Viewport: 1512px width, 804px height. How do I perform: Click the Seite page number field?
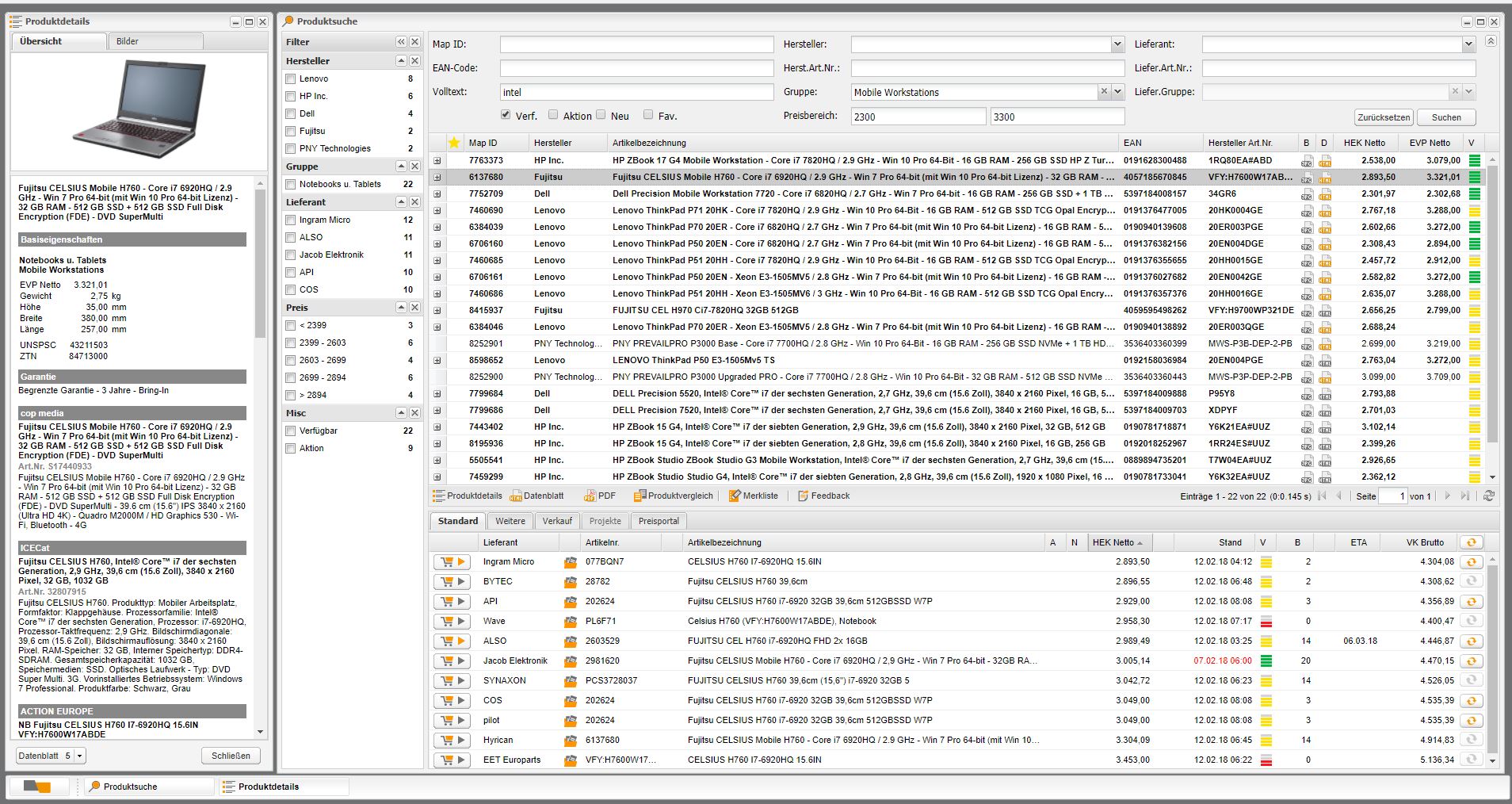point(1392,496)
